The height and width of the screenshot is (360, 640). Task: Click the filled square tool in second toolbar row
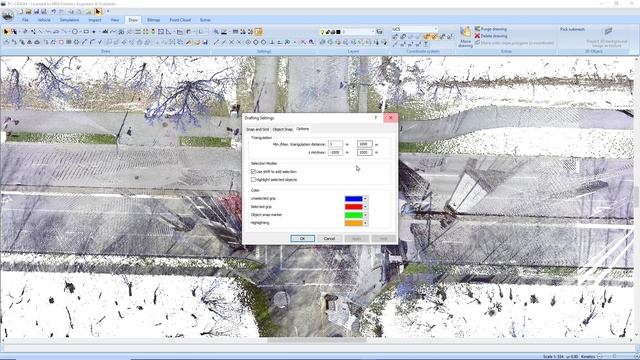[x=69, y=42]
